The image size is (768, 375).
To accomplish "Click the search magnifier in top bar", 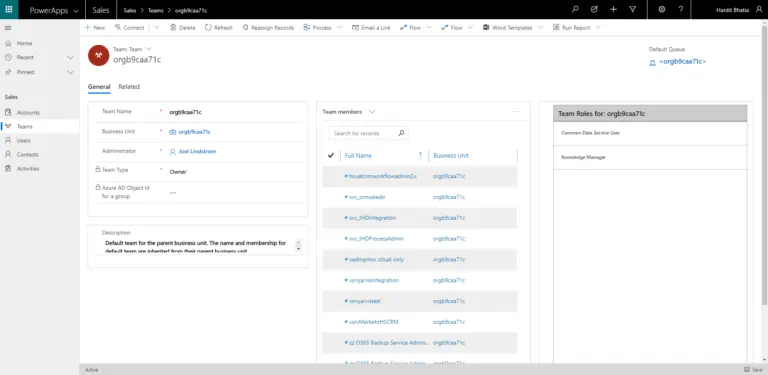I will click(575, 9).
